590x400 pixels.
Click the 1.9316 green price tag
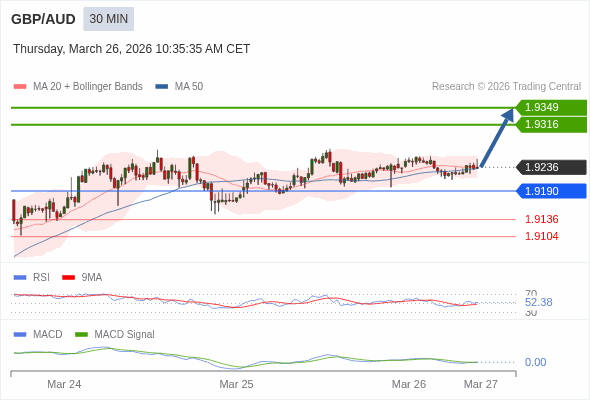tap(551, 125)
